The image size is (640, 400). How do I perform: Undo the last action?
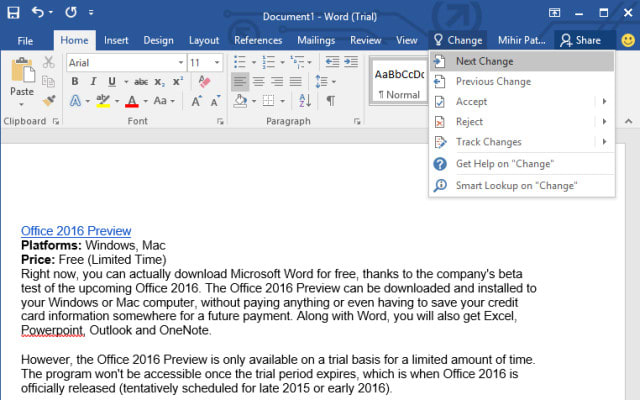click(38, 13)
